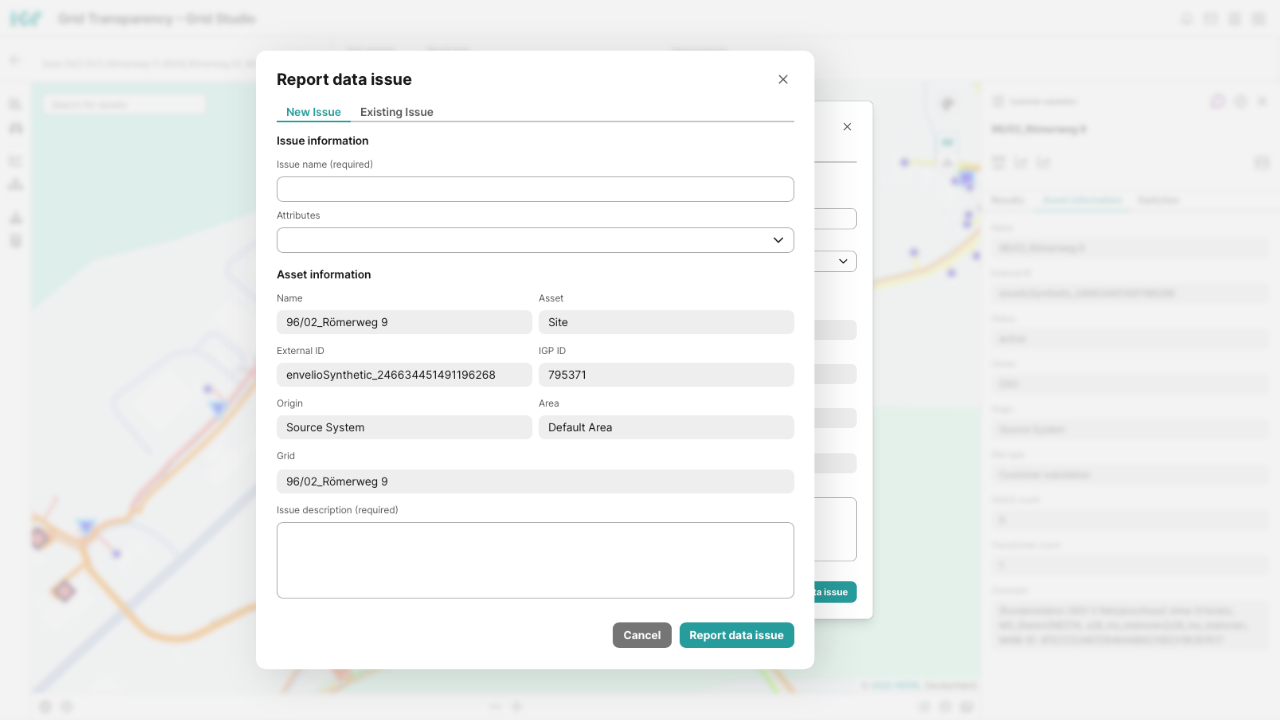The image size is (1280, 720).
Task: Switch to the Existing Issue tab
Action: click(x=396, y=112)
